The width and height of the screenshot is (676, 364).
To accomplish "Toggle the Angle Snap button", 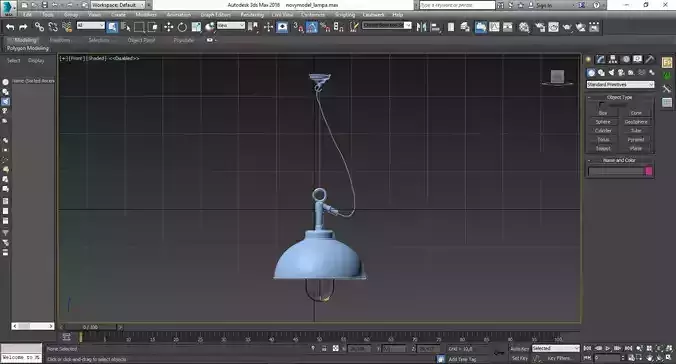I will (x=312, y=27).
